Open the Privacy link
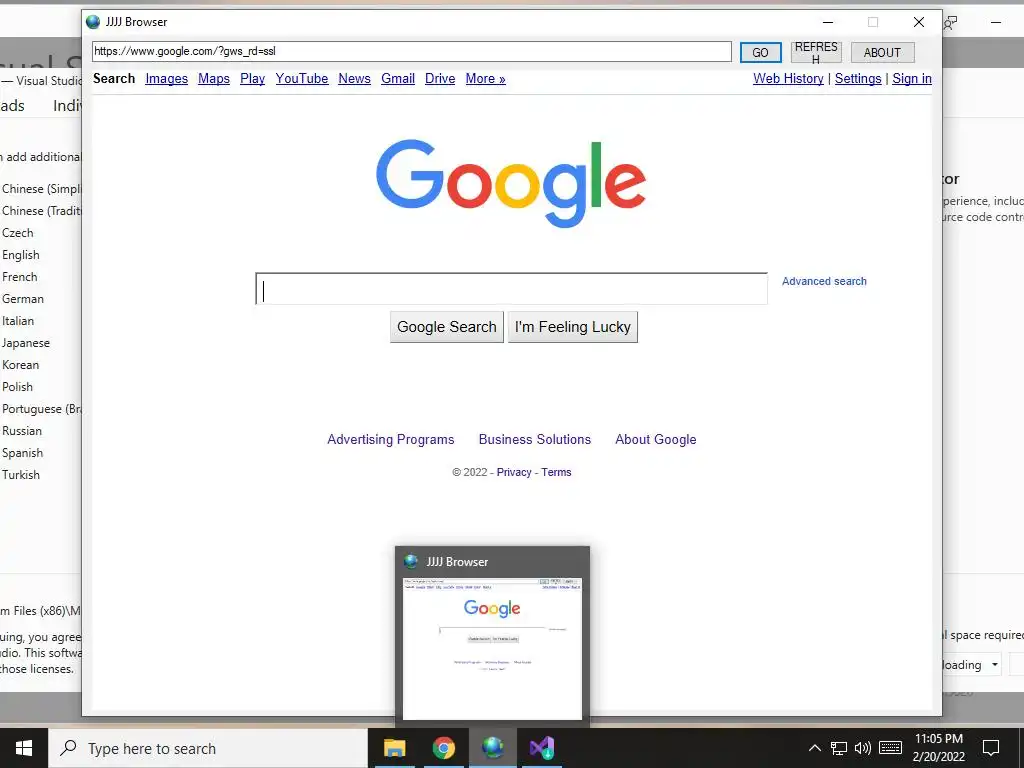 [514, 472]
